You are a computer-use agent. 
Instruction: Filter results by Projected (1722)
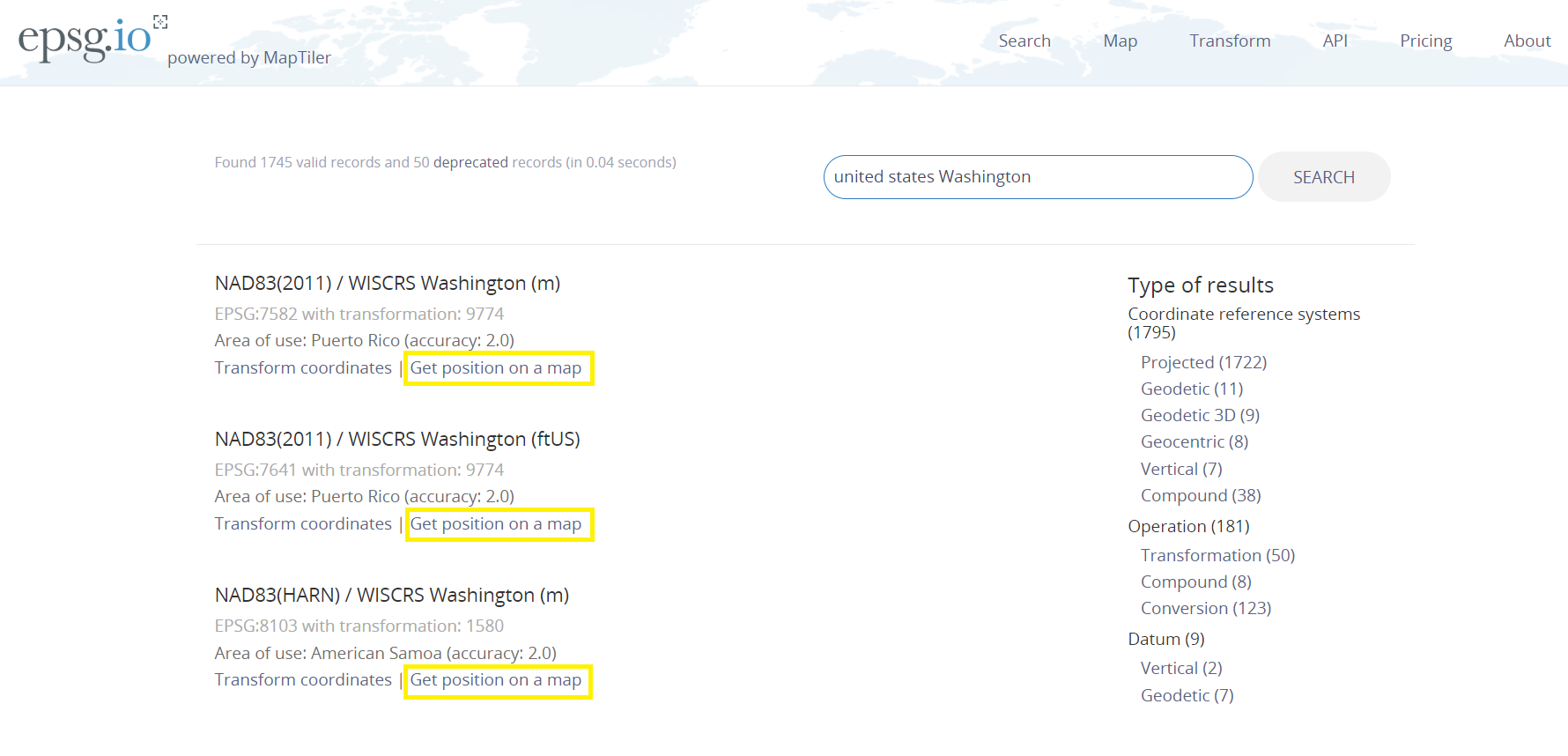(1202, 362)
